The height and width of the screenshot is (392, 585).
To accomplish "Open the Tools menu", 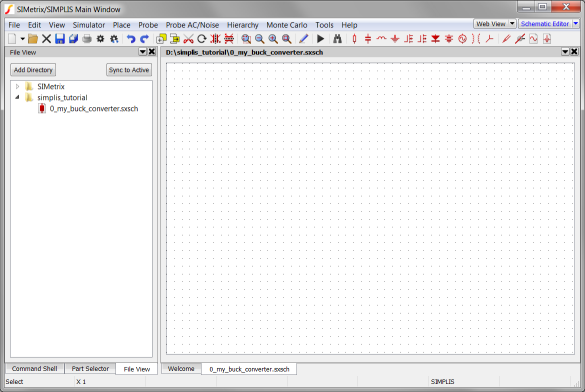I will 324,25.
